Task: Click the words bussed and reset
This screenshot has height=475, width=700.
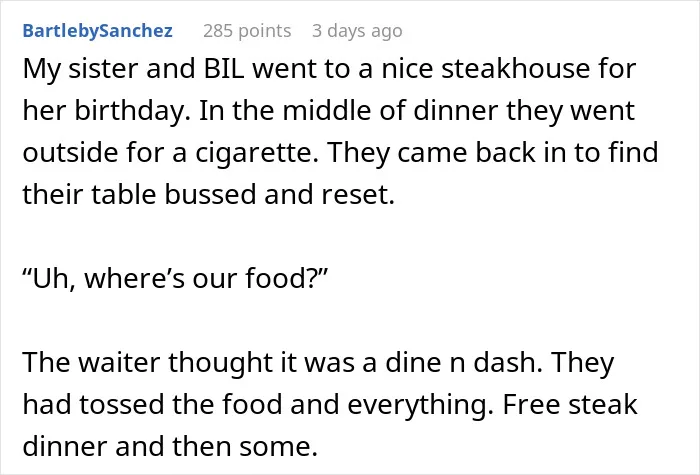Action: (280, 195)
